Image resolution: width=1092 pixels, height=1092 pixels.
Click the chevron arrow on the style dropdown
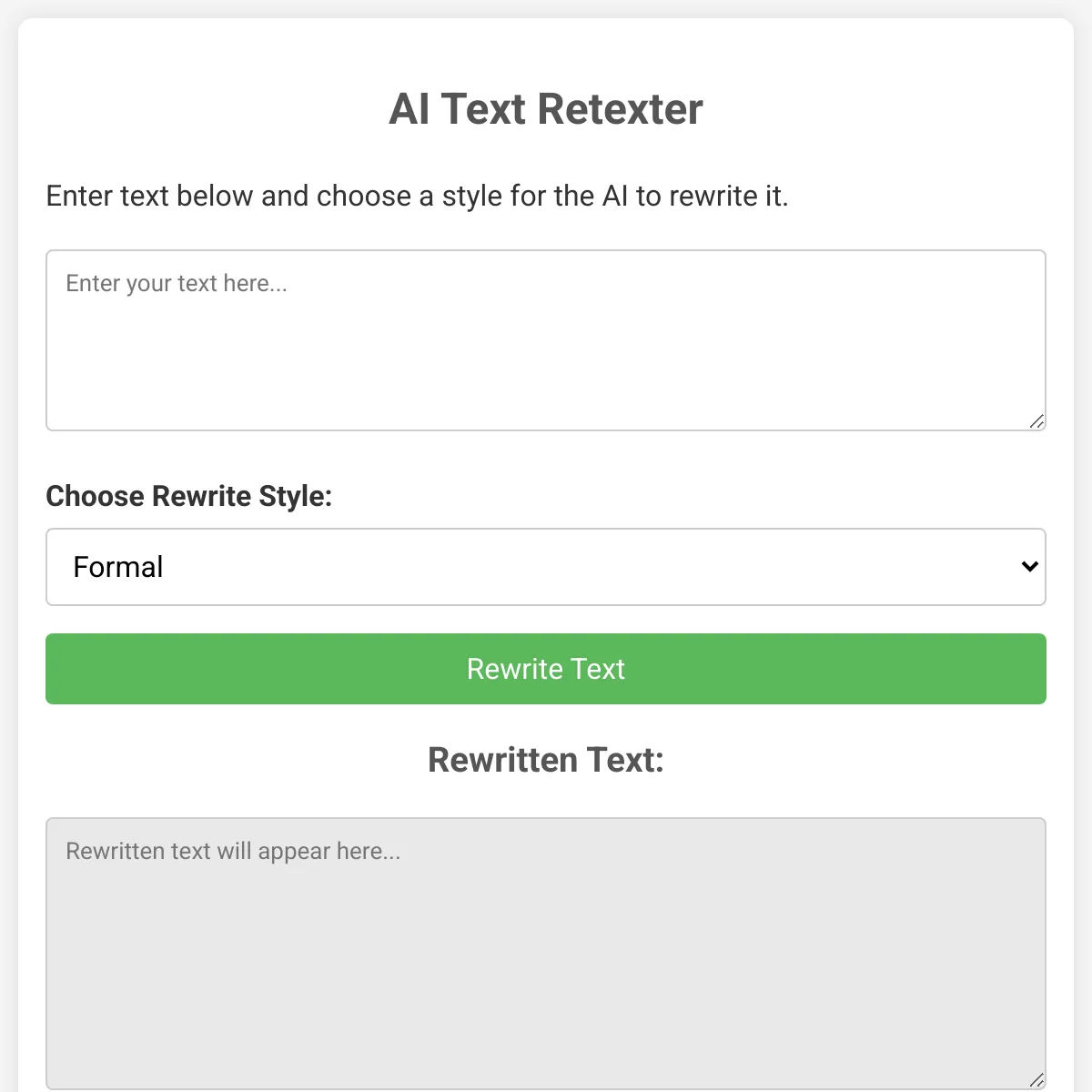tap(1029, 567)
